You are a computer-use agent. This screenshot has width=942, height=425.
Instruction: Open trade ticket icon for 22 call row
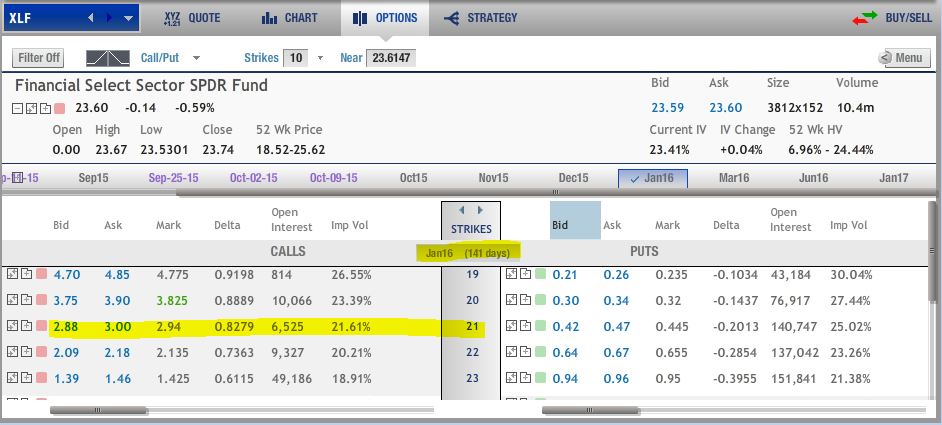point(13,352)
